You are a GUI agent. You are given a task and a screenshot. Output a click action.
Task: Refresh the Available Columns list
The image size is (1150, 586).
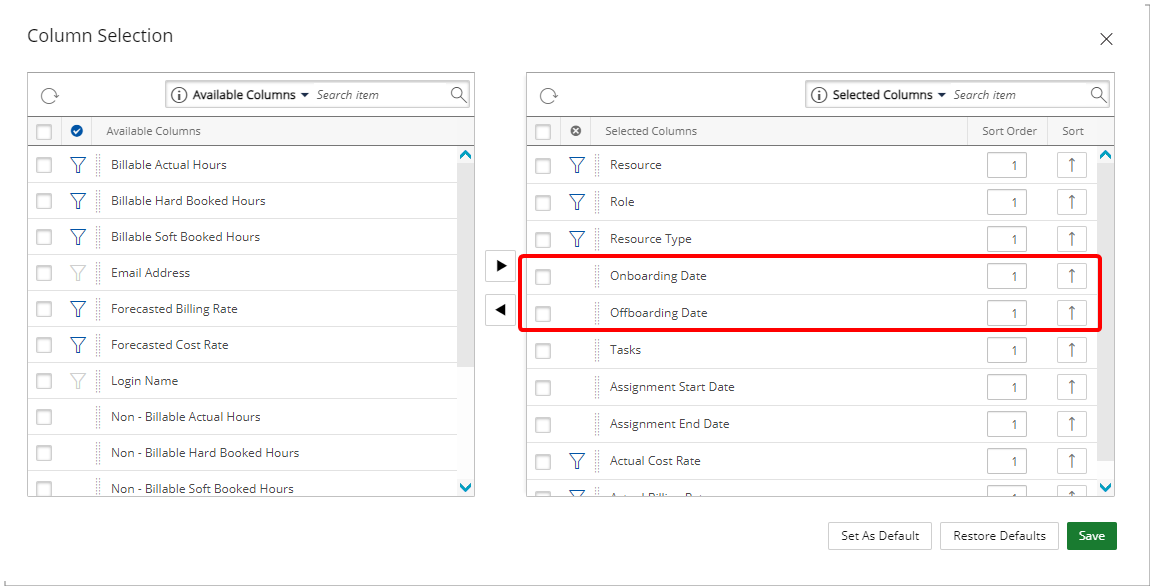coord(49,96)
